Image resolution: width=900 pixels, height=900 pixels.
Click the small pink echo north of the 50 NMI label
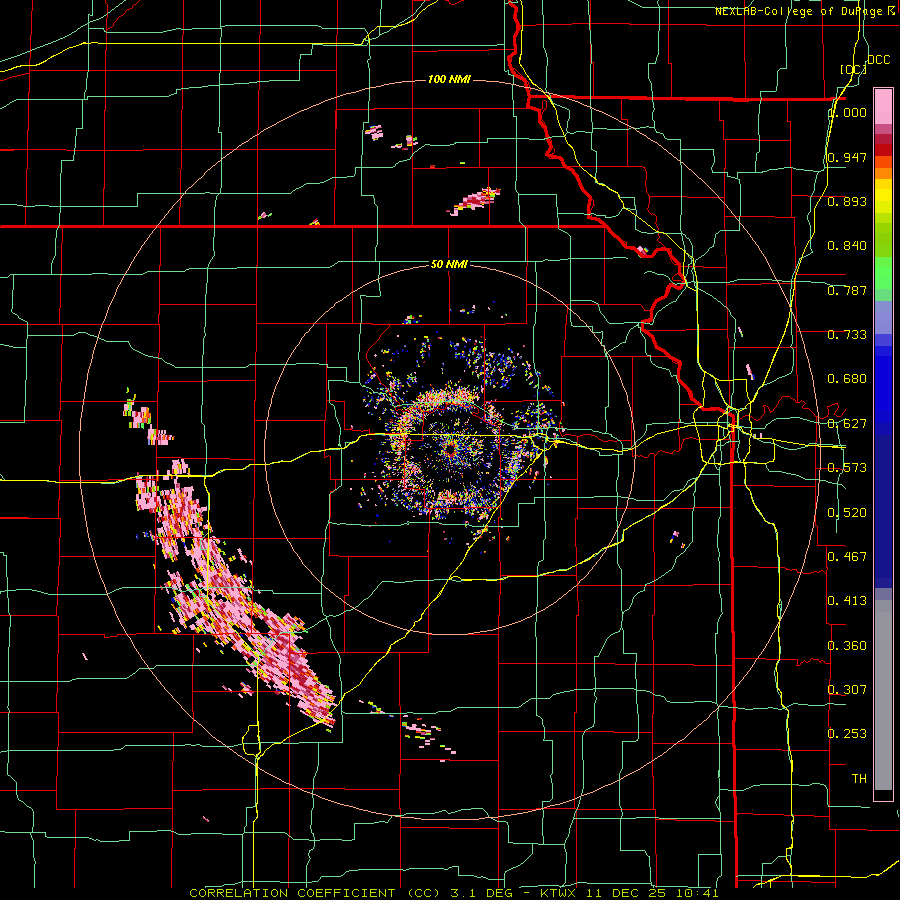(474, 201)
